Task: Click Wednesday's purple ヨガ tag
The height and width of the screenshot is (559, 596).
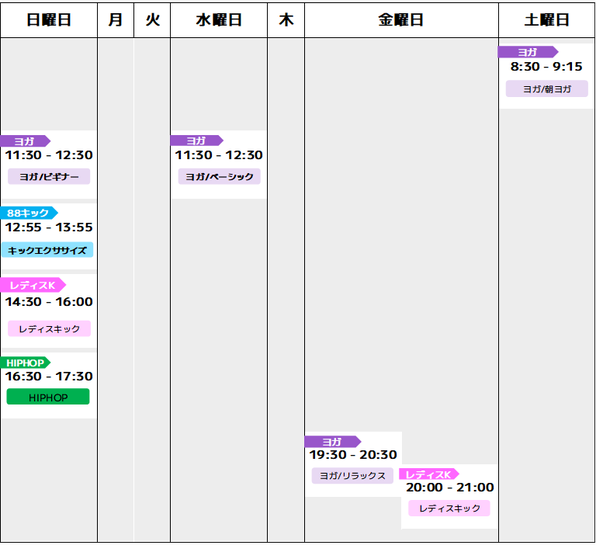Action: click(x=197, y=141)
